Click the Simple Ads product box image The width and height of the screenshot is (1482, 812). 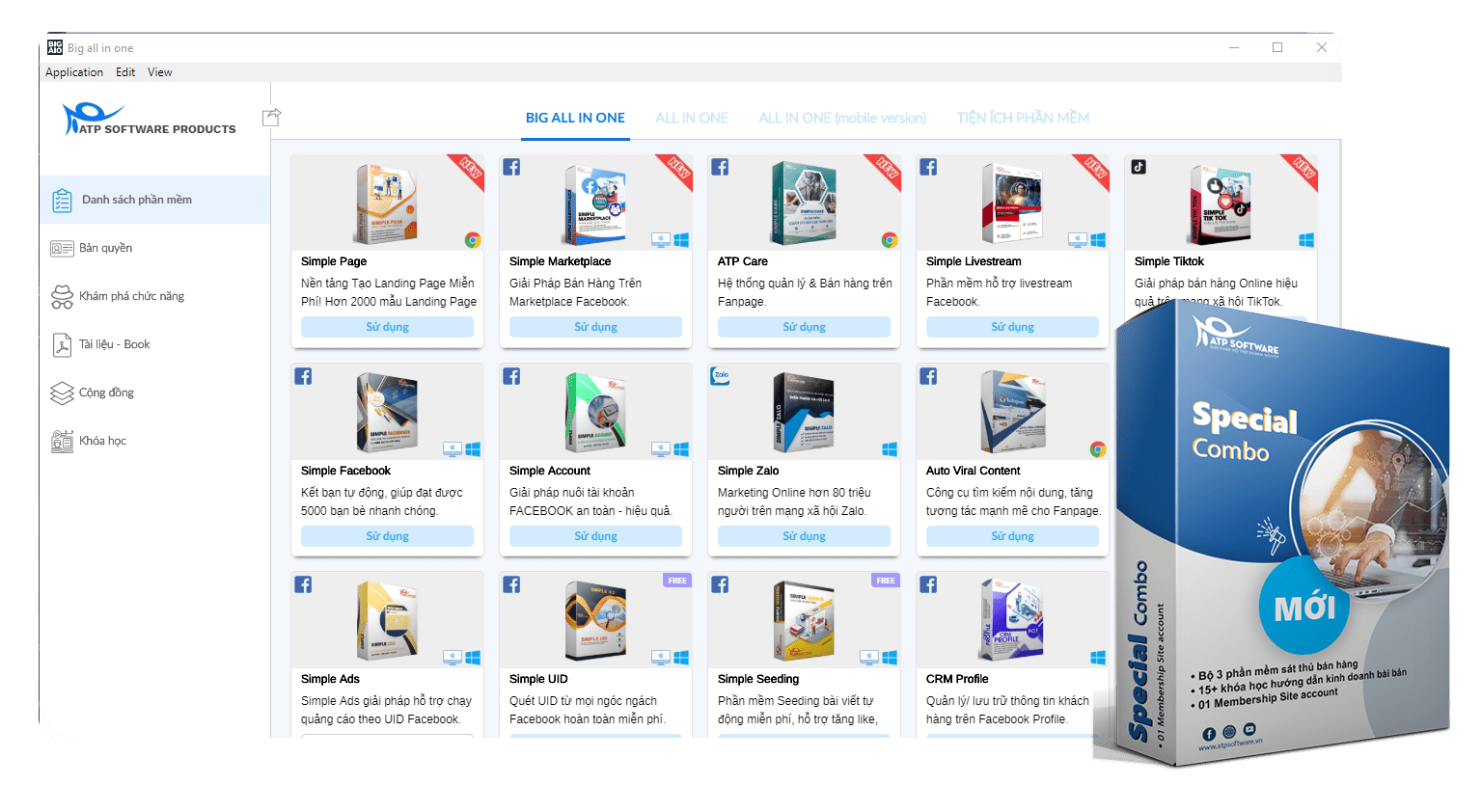(x=387, y=620)
